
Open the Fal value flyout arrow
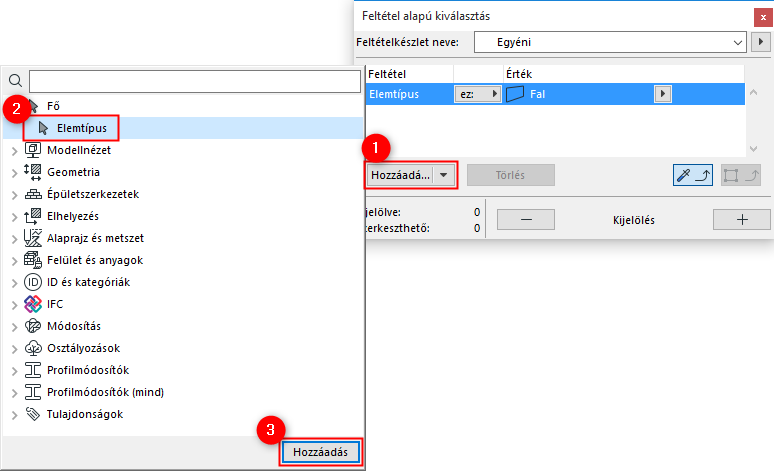tap(663, 94)
